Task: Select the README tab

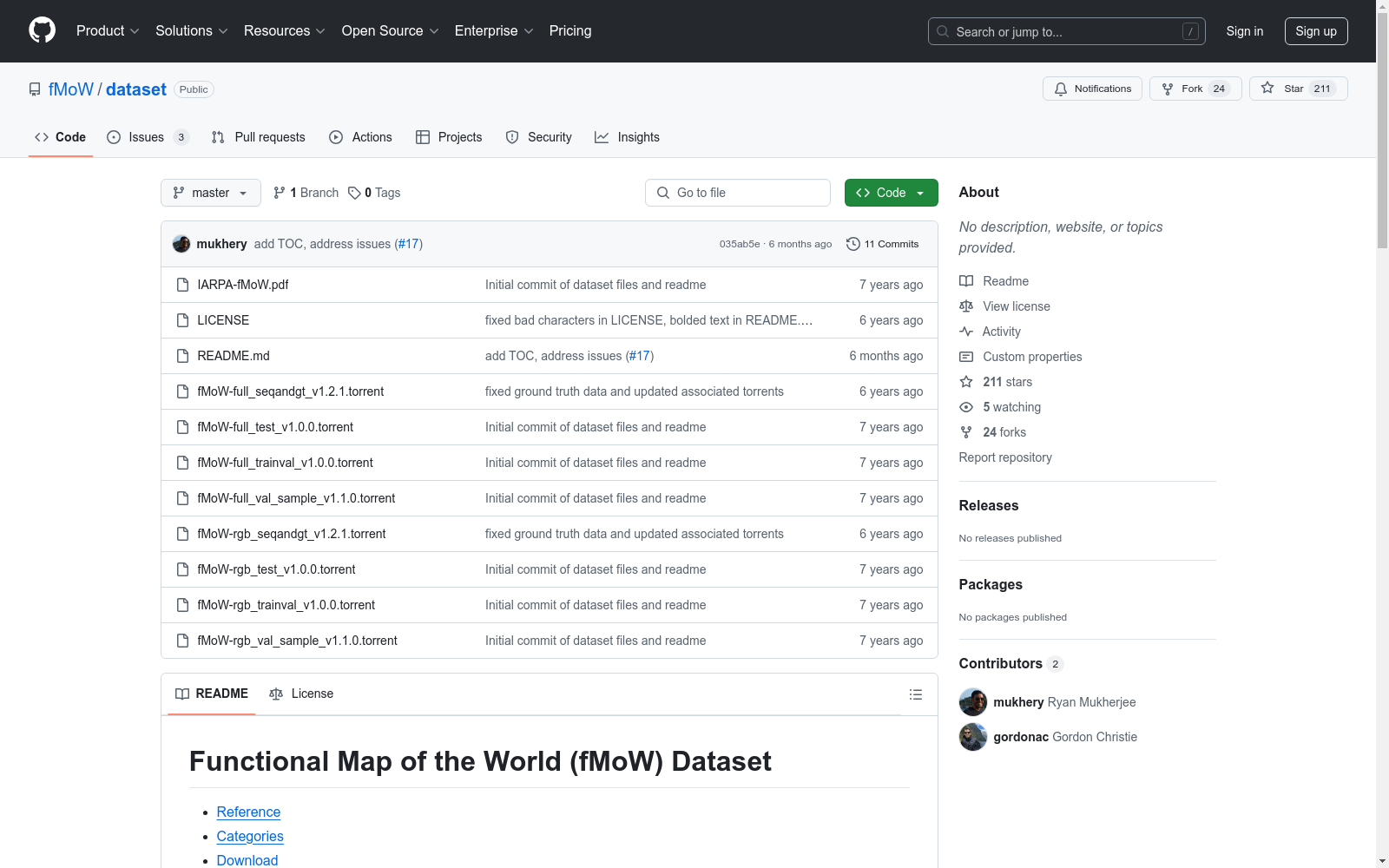Action: [x=212, y=694]
